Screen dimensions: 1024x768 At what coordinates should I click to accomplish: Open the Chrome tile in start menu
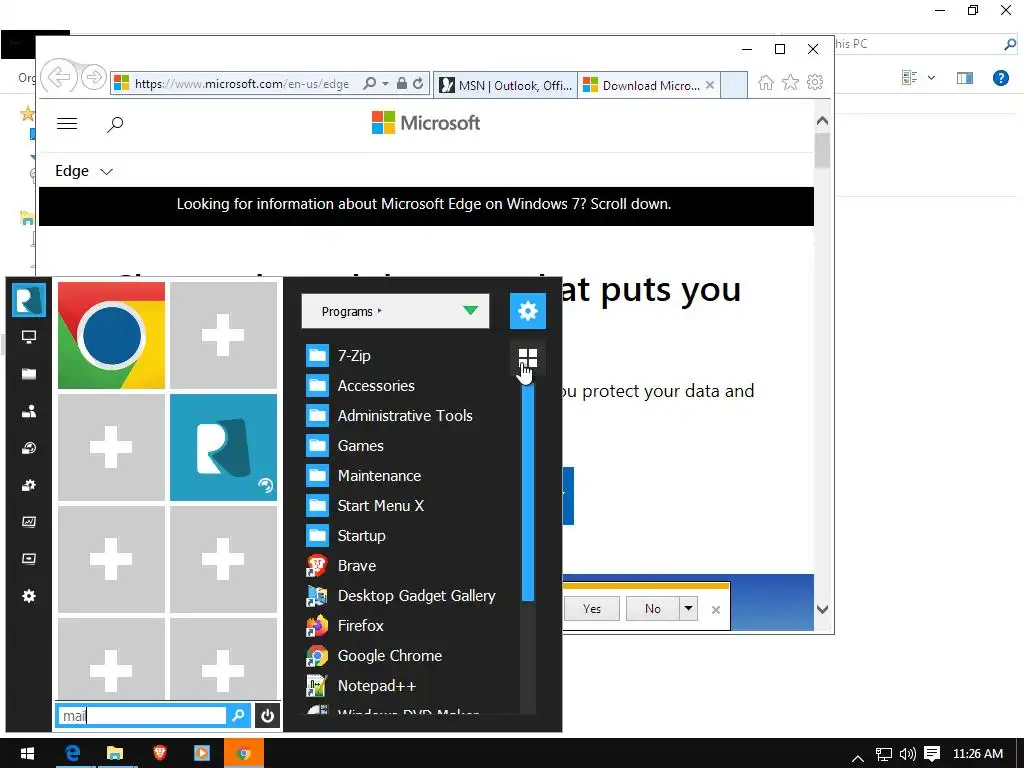(111, 335)
